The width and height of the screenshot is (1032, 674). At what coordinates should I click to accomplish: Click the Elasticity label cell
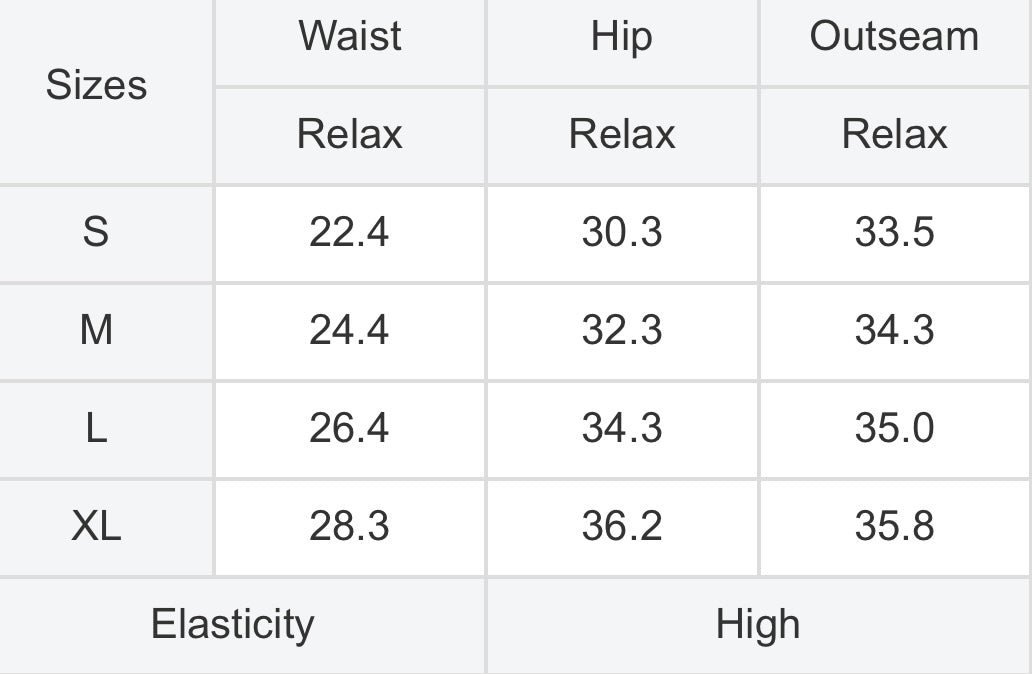(x=232, y=625)
